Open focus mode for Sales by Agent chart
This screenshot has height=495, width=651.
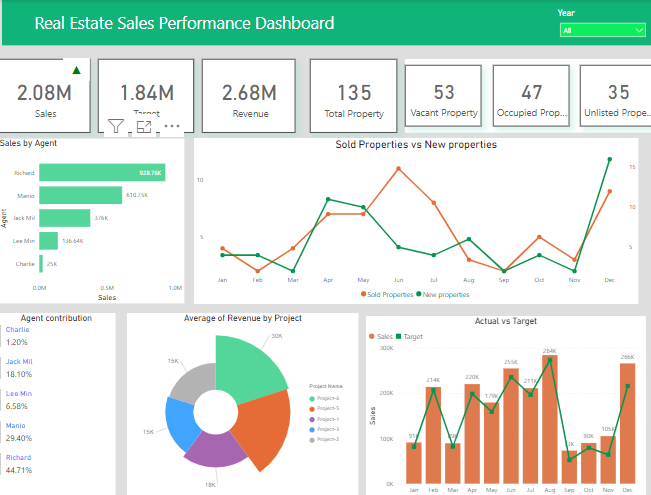pyautogui.click(x=144, y=127)
